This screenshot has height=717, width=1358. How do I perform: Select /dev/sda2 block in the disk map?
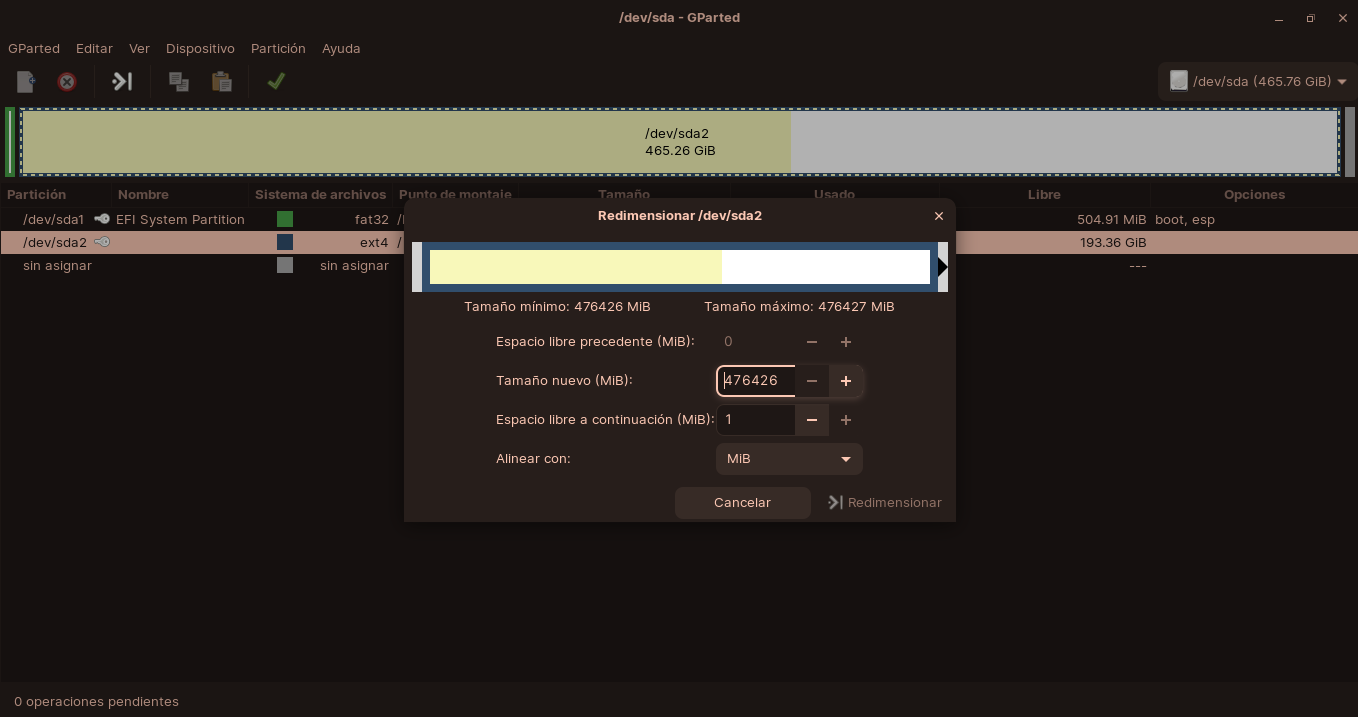click(680, 142)
